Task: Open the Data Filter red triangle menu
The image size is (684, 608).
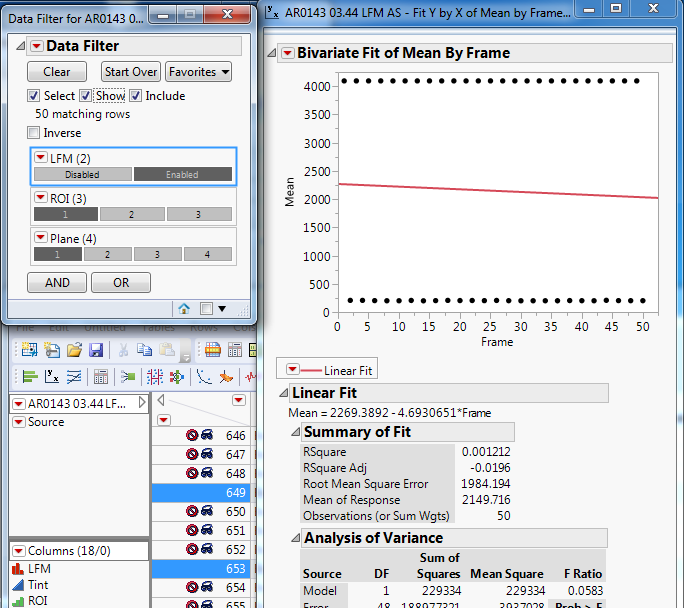Action: pos(37,46)
